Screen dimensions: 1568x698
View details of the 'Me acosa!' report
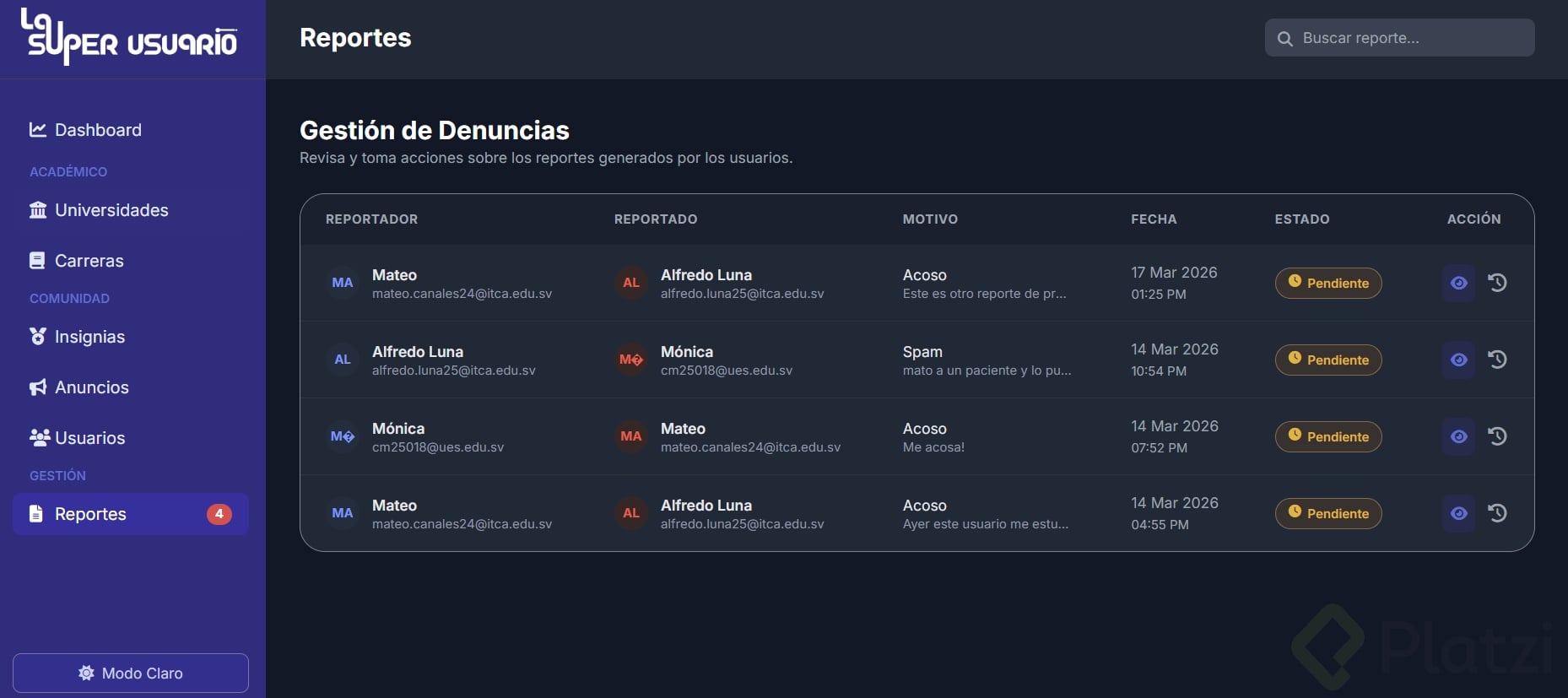click(1458, 436)
